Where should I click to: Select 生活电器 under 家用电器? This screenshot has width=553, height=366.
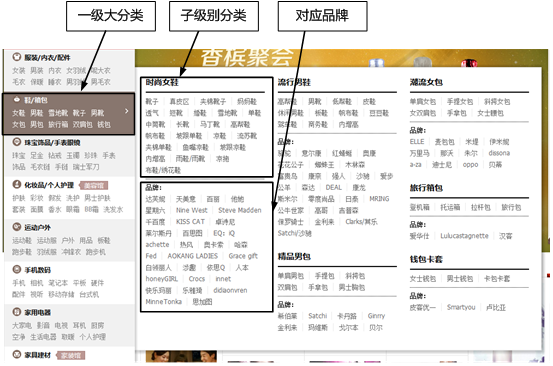pyautogui.click(x=43, y=337)
